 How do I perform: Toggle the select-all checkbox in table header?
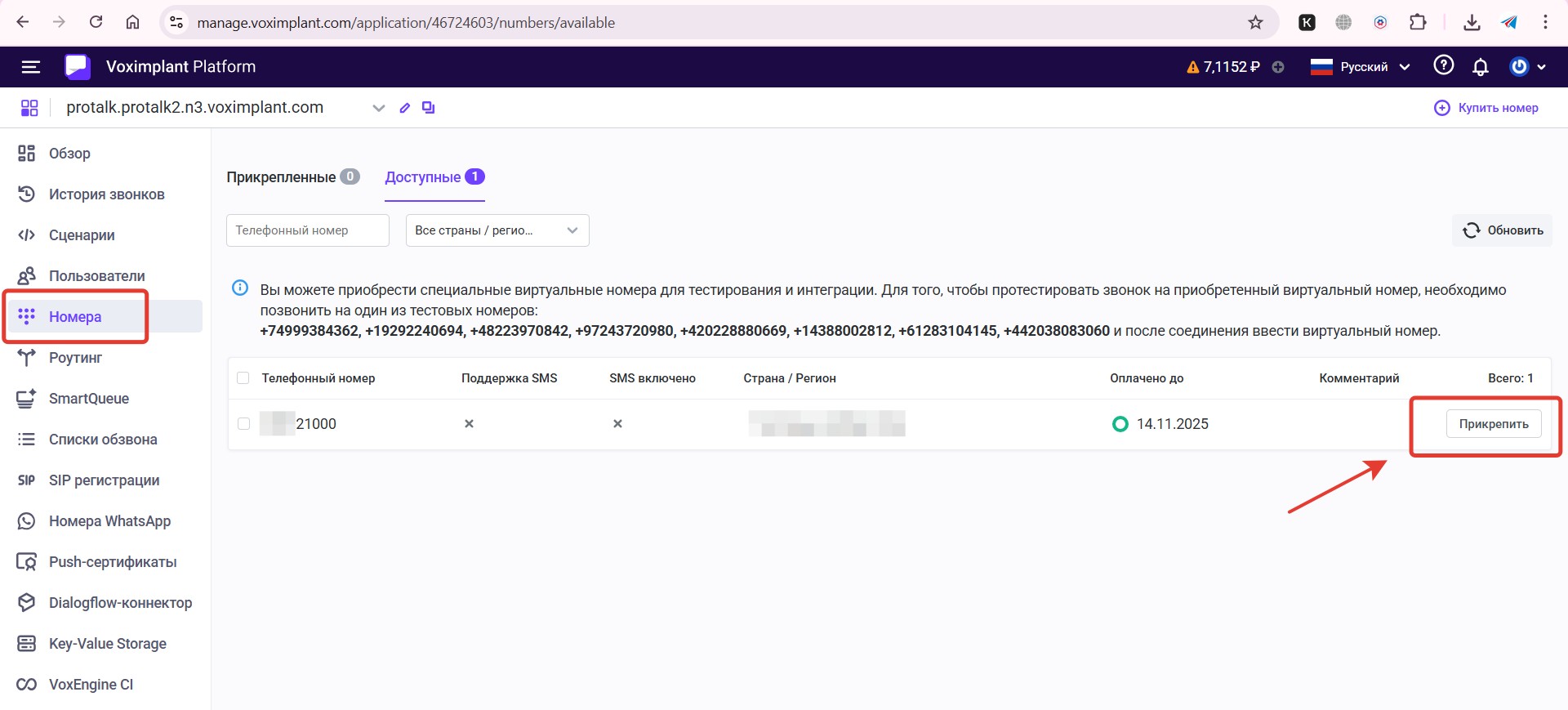pyautogui.click(x=243, y=378)
